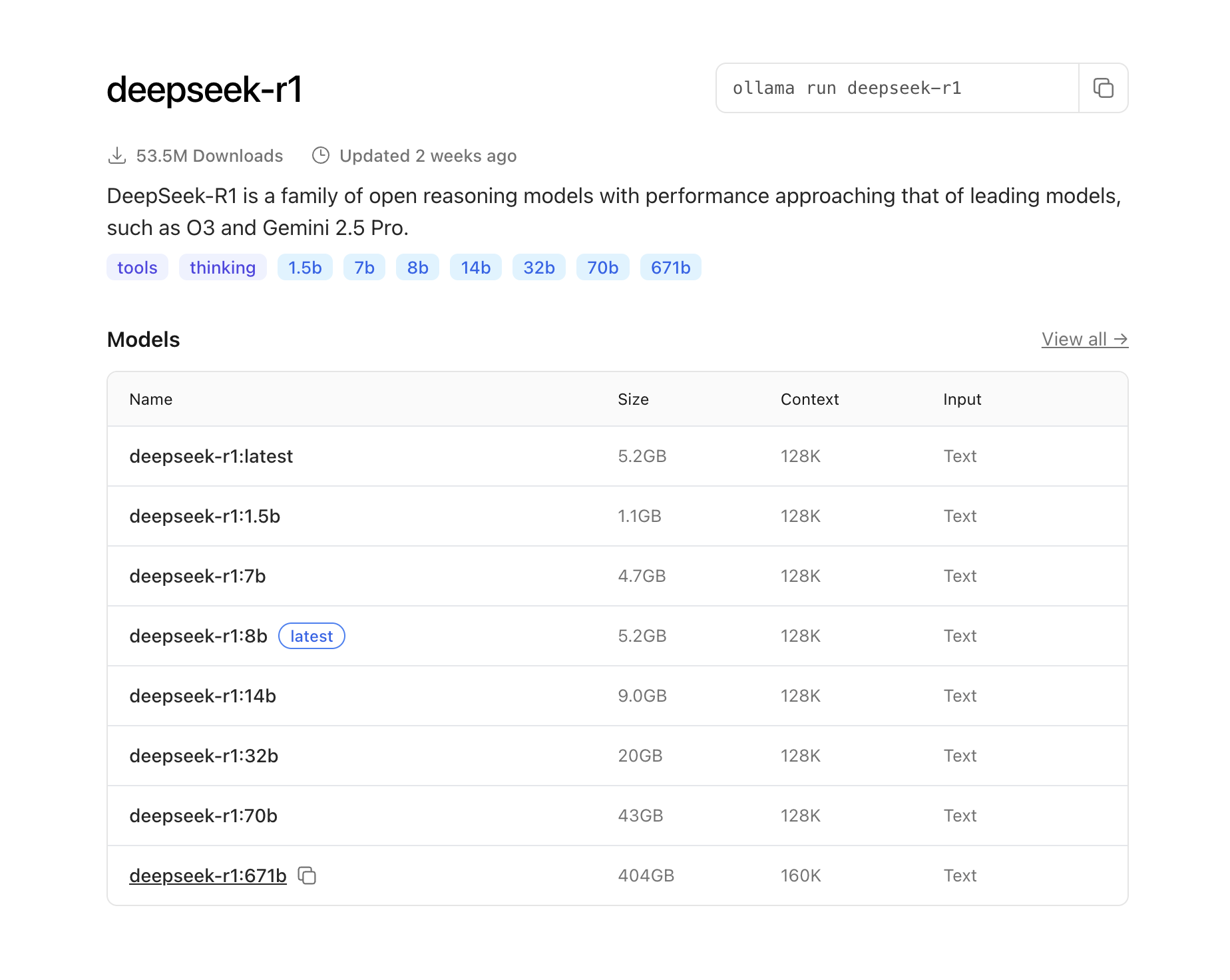Image resolution: width=1230 pixels, height=980 pixels.
Task: Click the clock icon beside Updated
Action: pos(321,156)
